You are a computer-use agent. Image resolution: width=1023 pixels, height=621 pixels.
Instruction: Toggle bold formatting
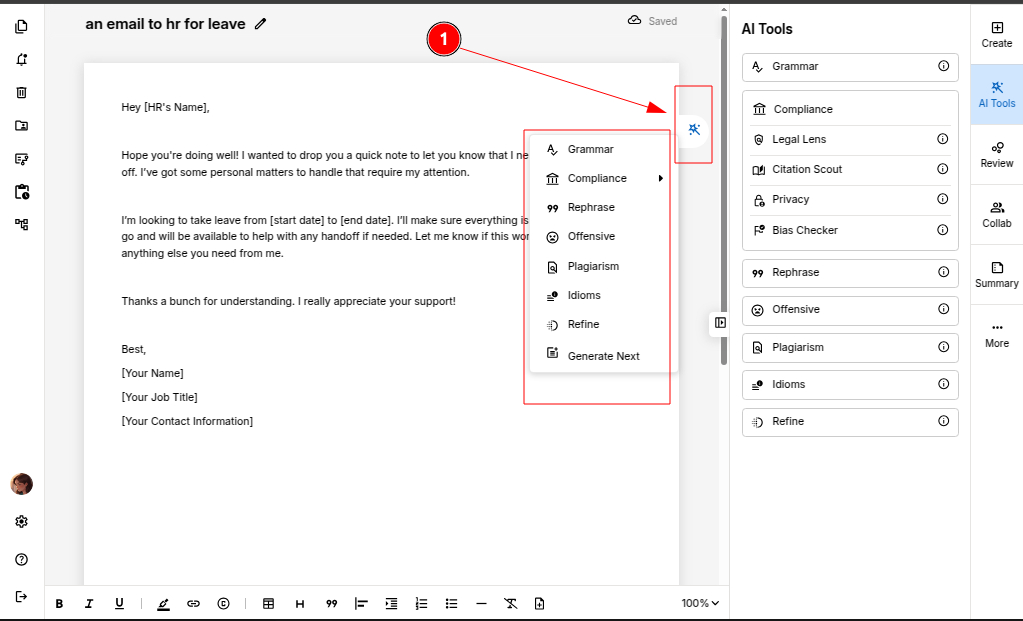[x=59, y=603]
